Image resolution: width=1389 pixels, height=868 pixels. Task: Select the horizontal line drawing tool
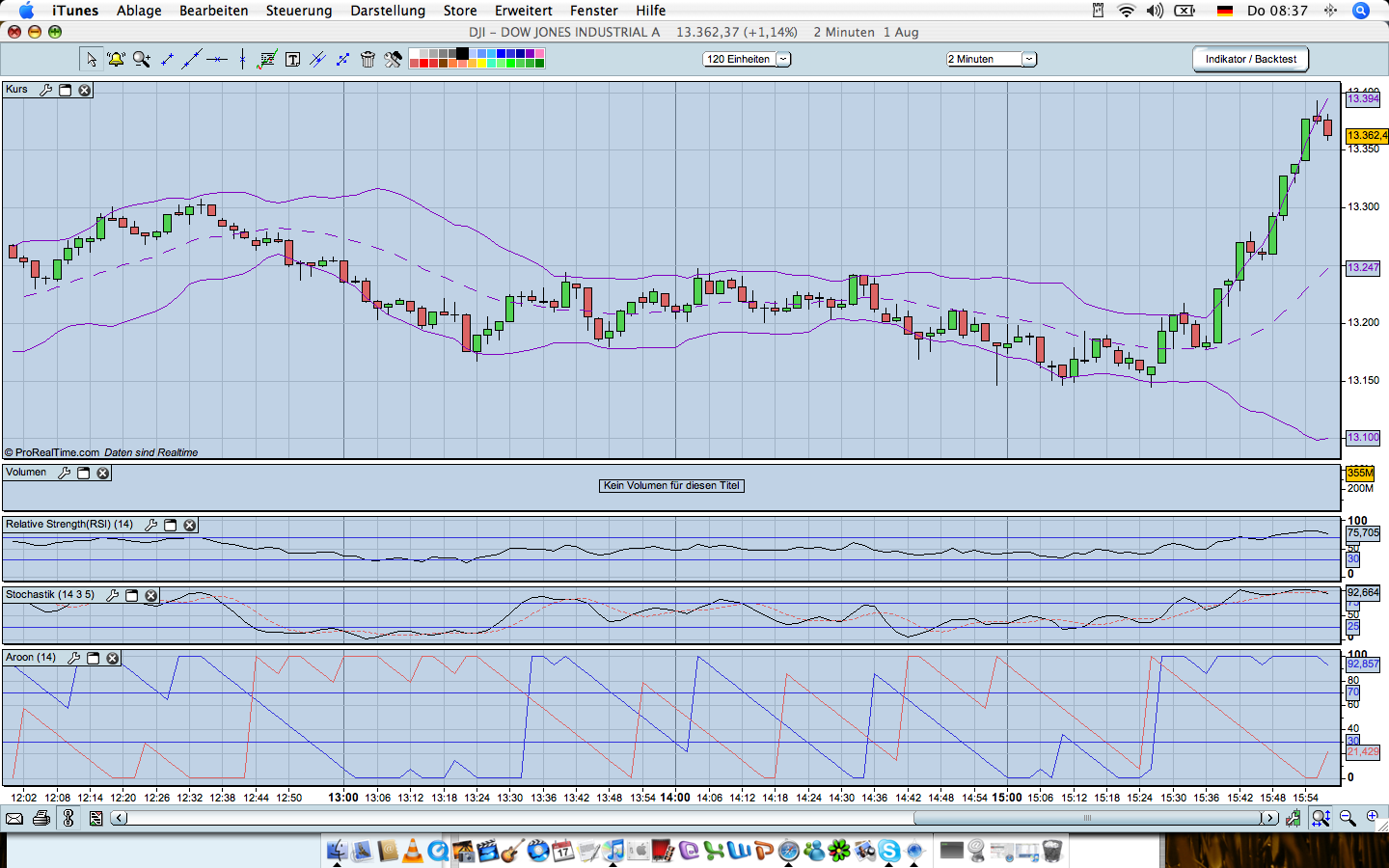click(217, 60)
